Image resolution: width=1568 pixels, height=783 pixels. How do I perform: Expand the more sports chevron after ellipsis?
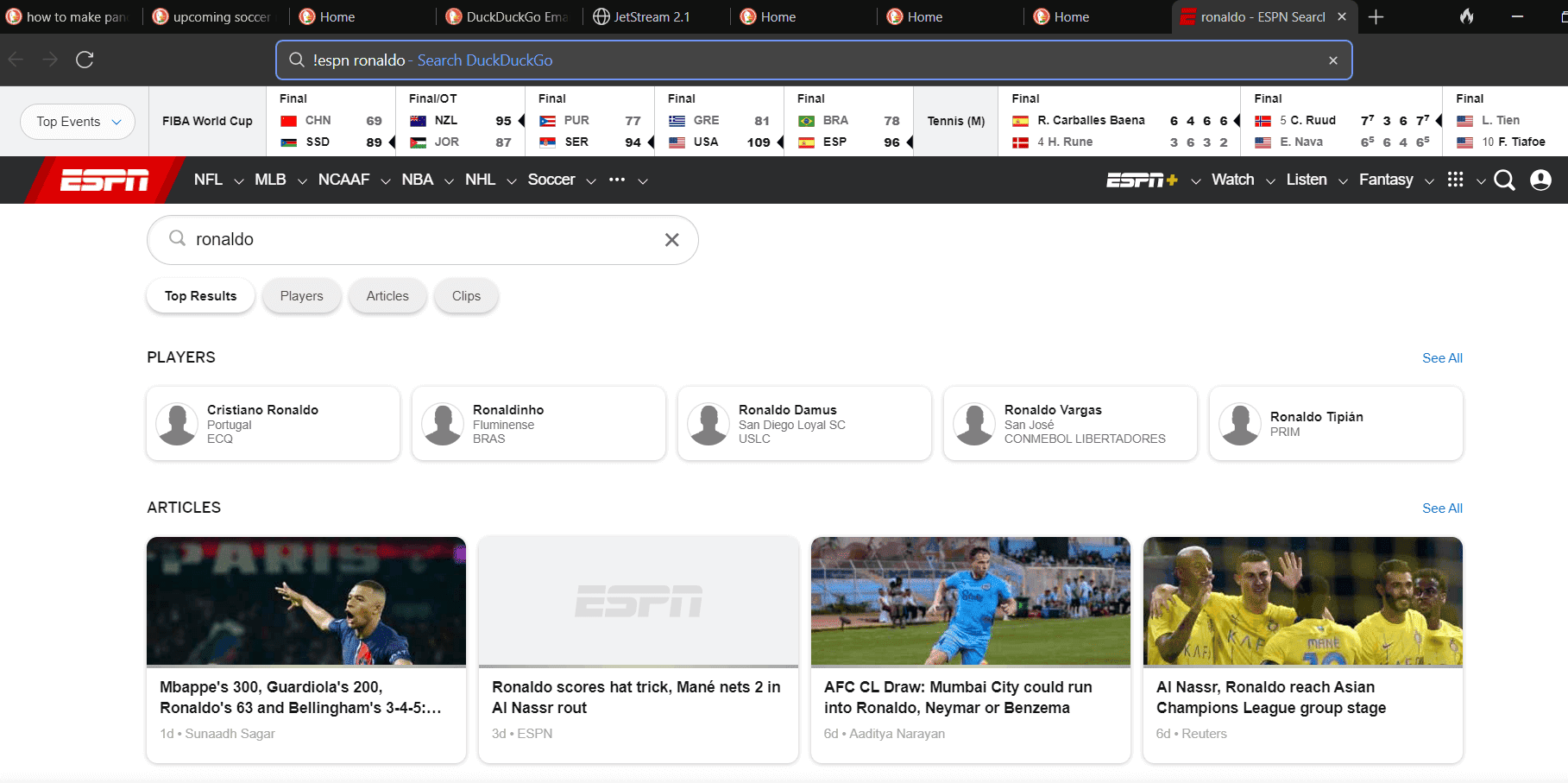coord(643,180)
